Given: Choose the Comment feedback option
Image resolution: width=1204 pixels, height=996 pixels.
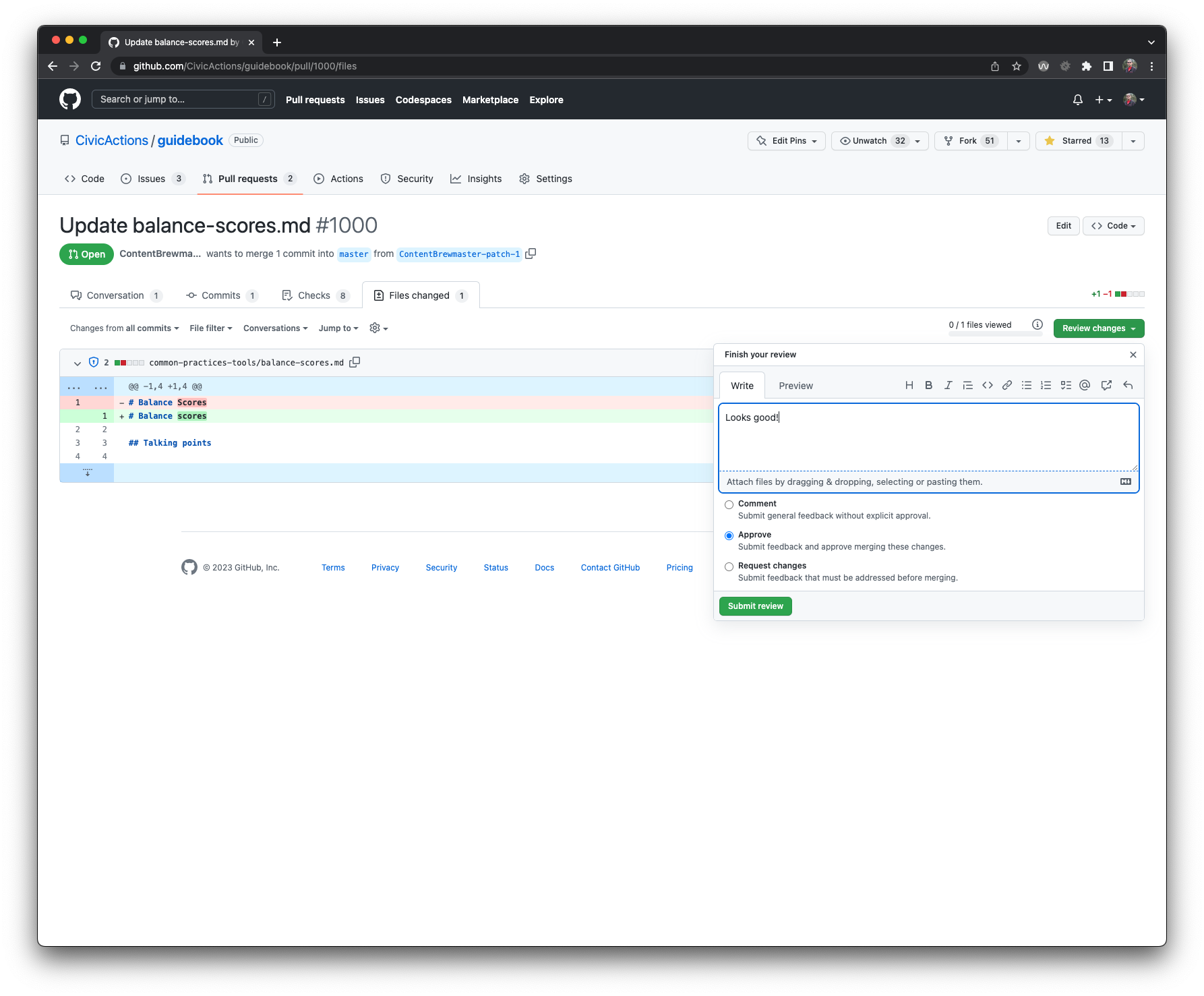Looking at the screenshot, I should (x=729, y=504).
